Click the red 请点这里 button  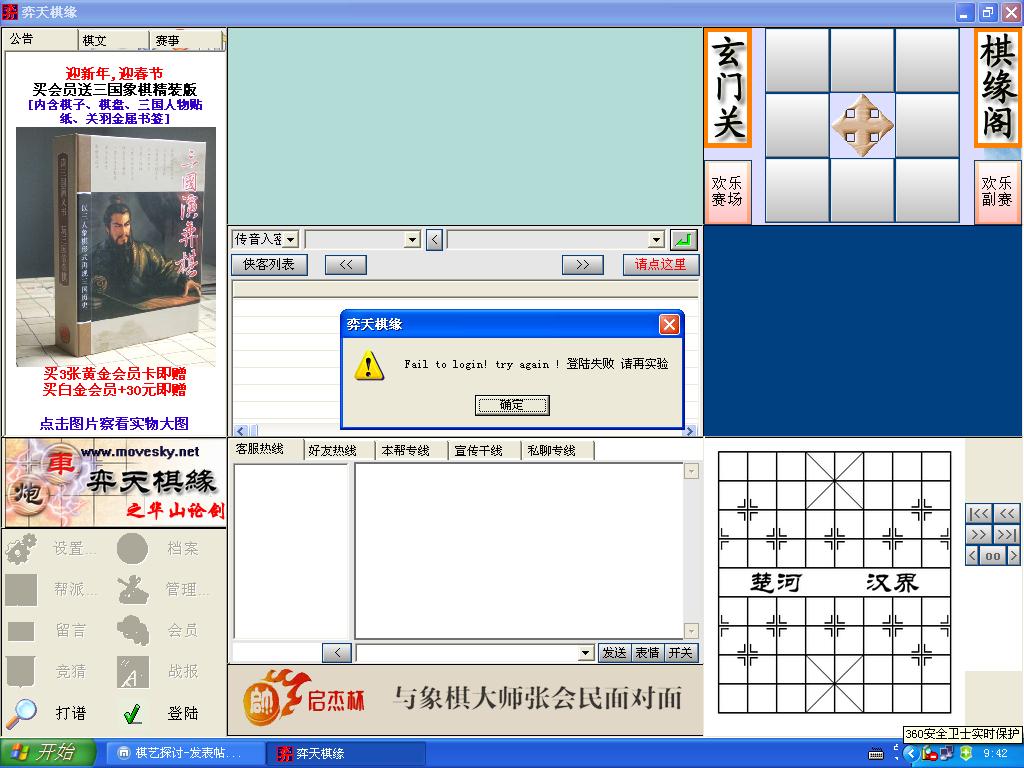pos(660,264)
